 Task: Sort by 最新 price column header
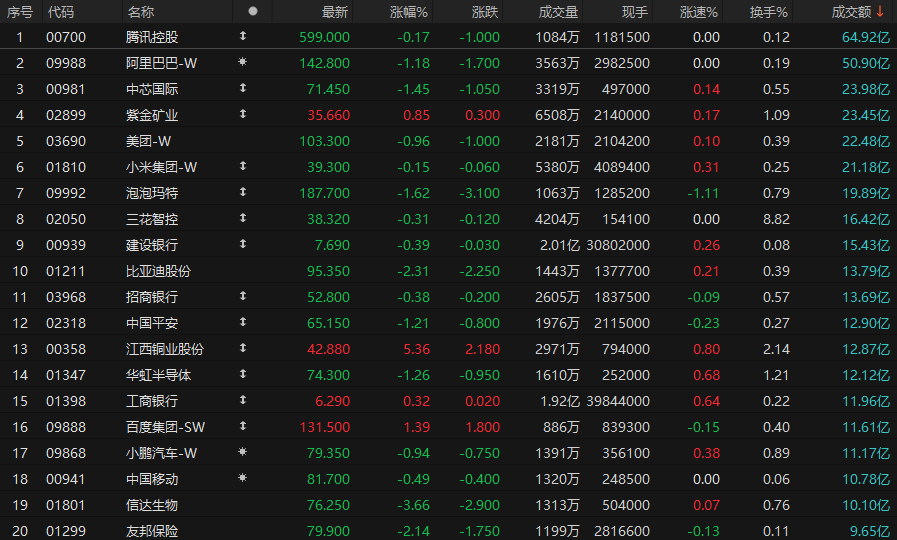click(x=335, y=12)
